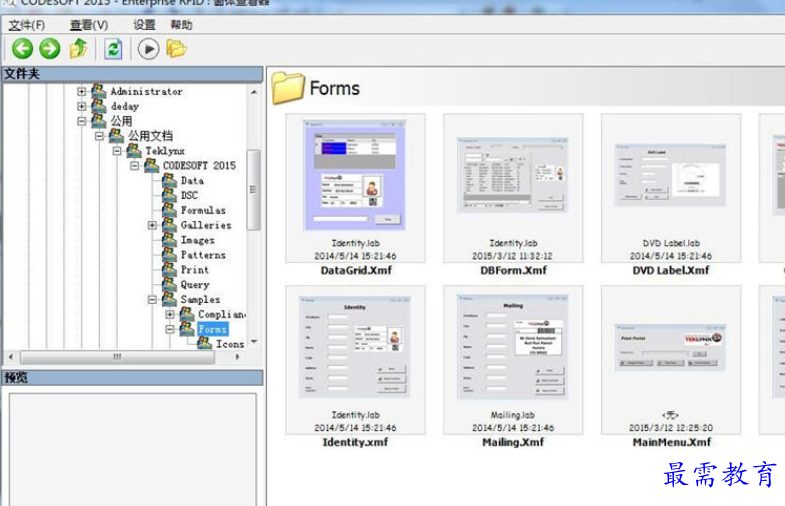Select the Images folder
Screen dimensions: 785x506
[197, 240]
